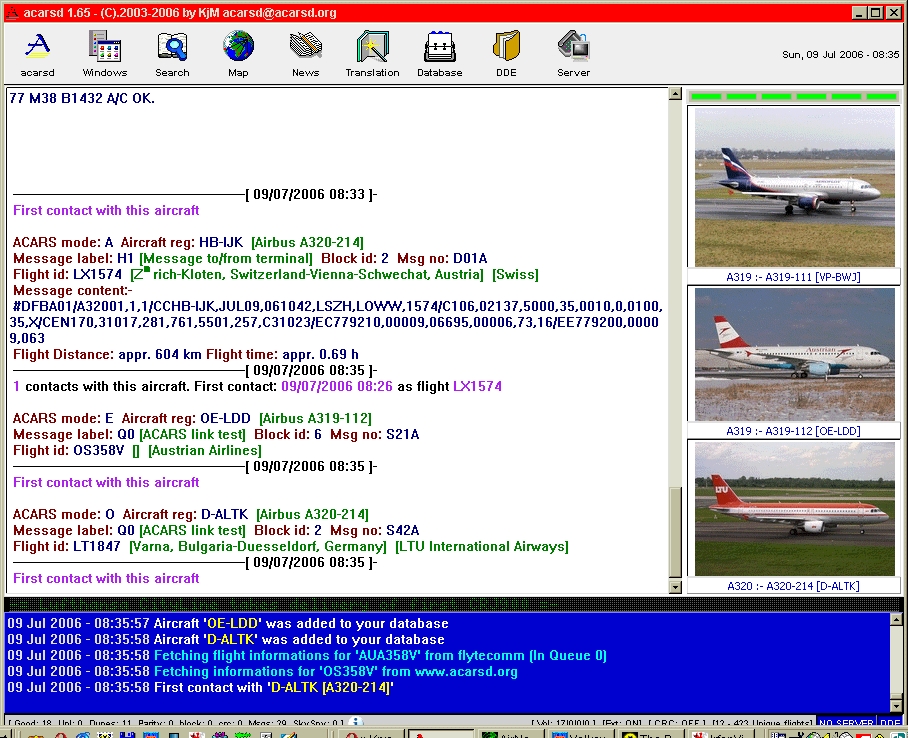Click aircraft registration HB-IJK
The image size is (908, 738).
coord(221,242)
